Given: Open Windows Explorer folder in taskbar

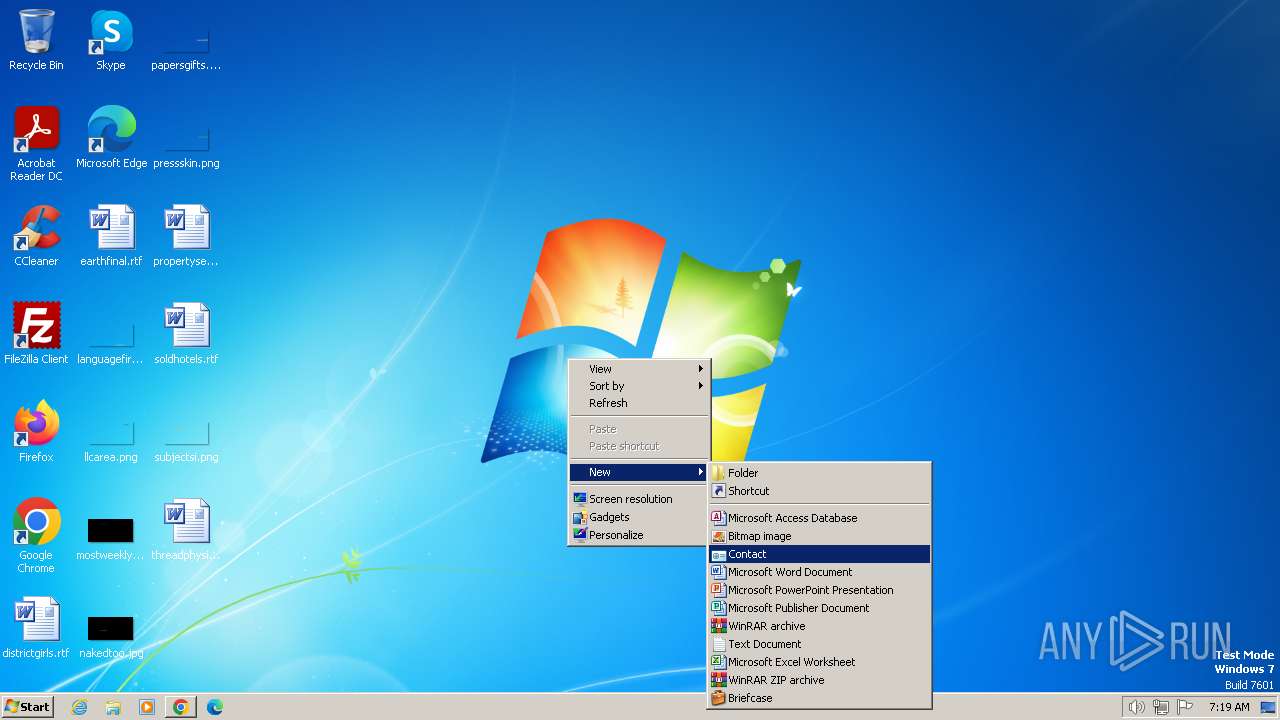Looking at the screenshot, I should pyautogui.click(x=113, y=707).
